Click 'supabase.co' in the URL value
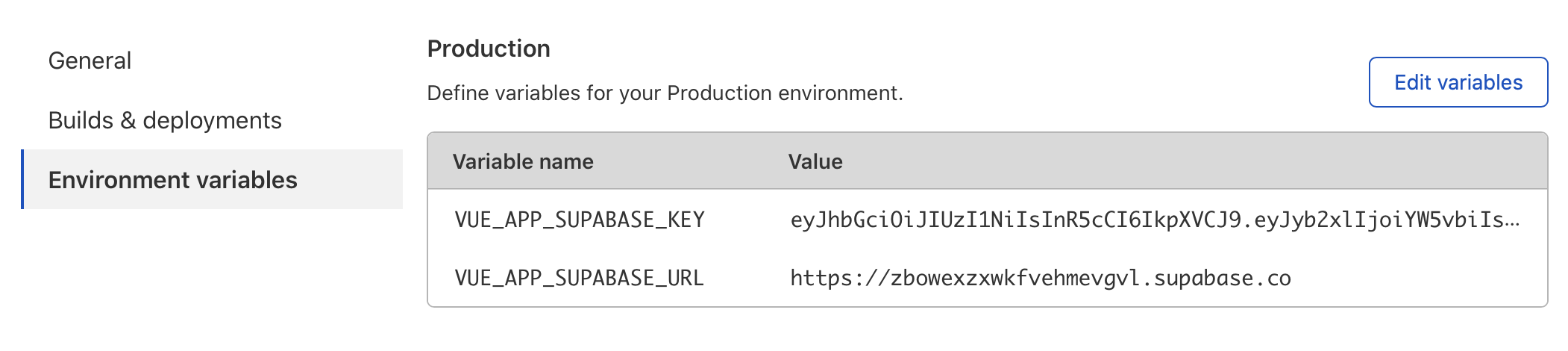 [1222, 278]
